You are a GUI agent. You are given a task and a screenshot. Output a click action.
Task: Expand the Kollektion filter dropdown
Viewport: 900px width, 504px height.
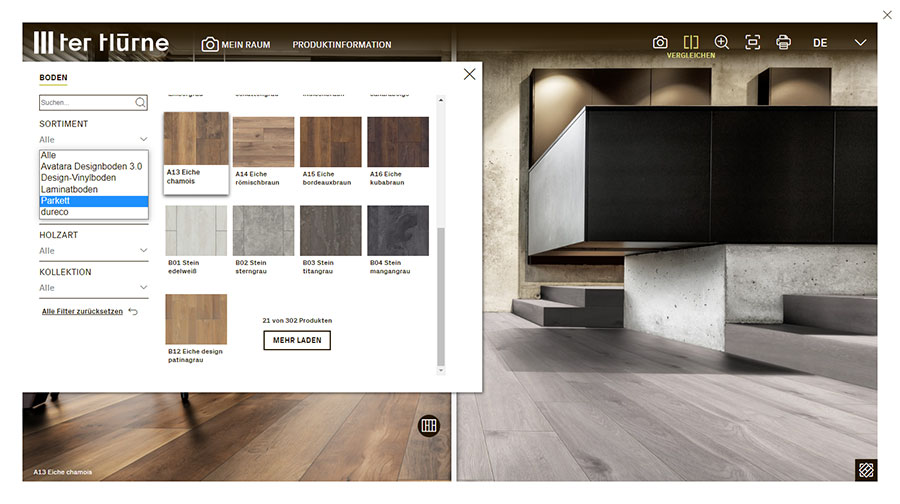click(x=93, y=288)
